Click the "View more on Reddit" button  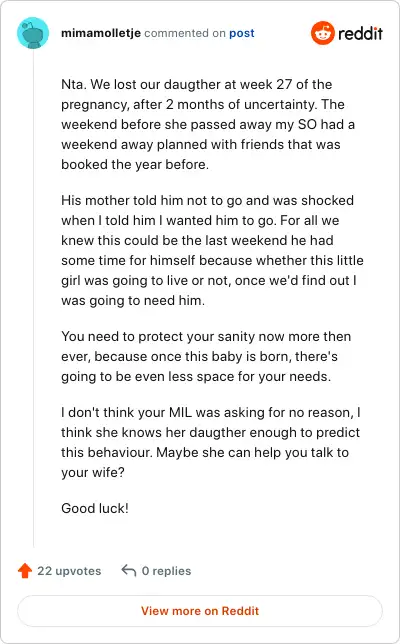pyautogui.click(x=200, y=611)
